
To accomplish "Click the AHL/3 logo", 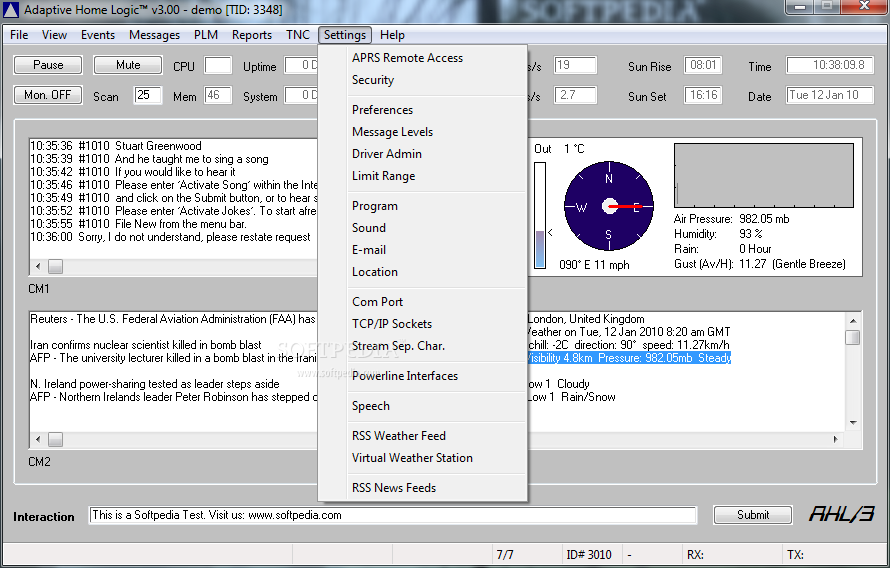I will coord(841,514).
